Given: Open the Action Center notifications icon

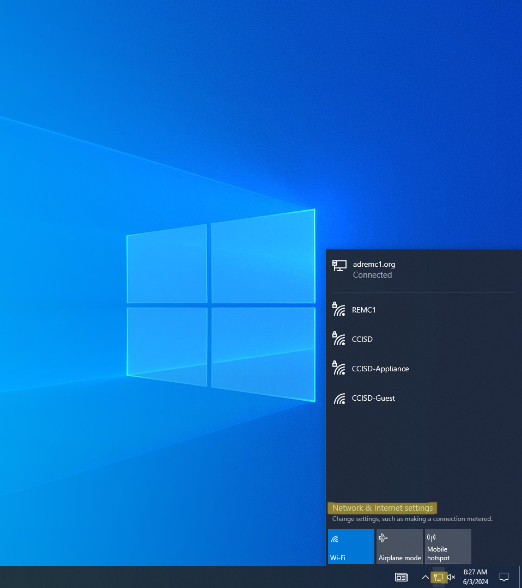Looking at the screenshot, I should (x=504, y=577).
